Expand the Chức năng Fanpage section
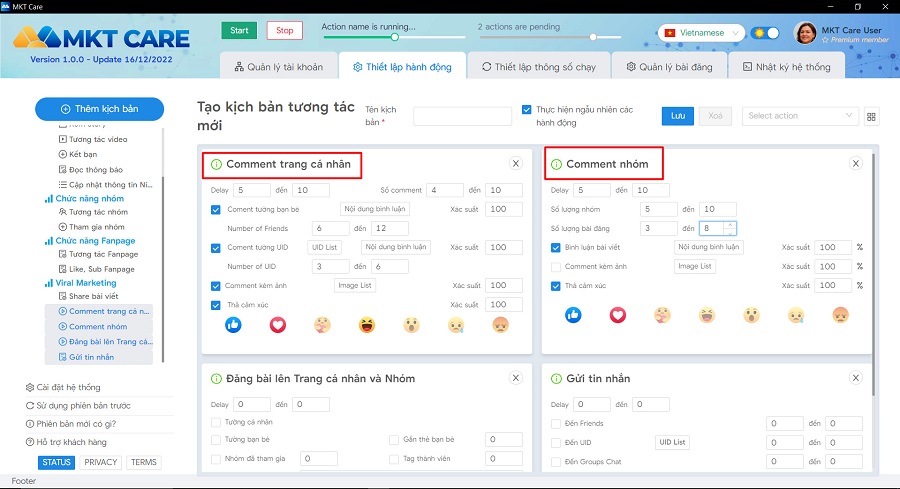Screen dimensions: 900x489 click(90, 241)
